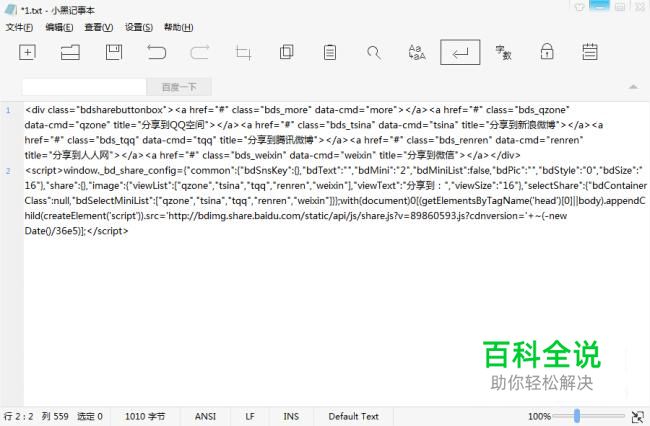Copy selection with the duplicate pages icon

click(x=286, y=52)
